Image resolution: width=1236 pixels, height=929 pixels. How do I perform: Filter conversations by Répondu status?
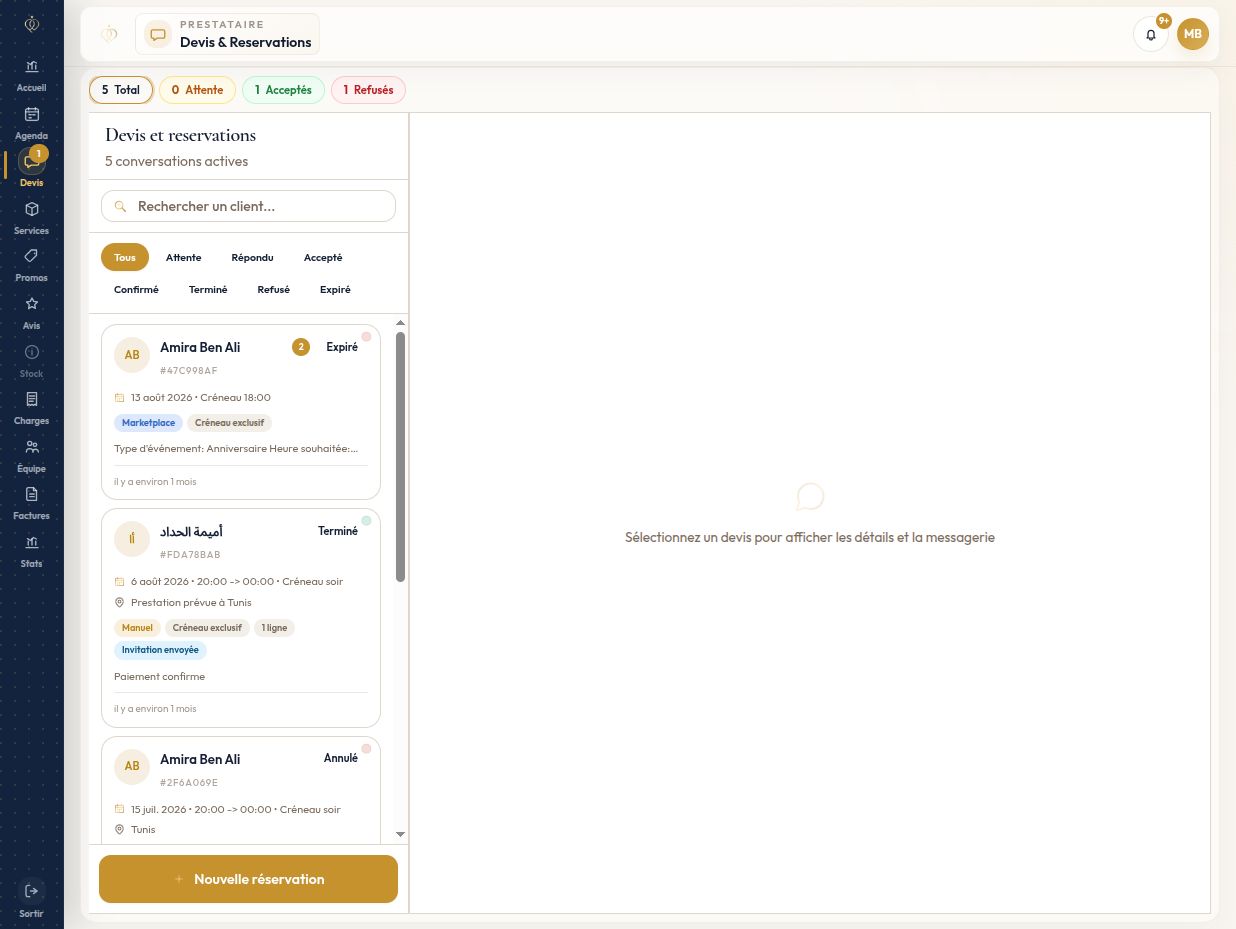(252, 258)
